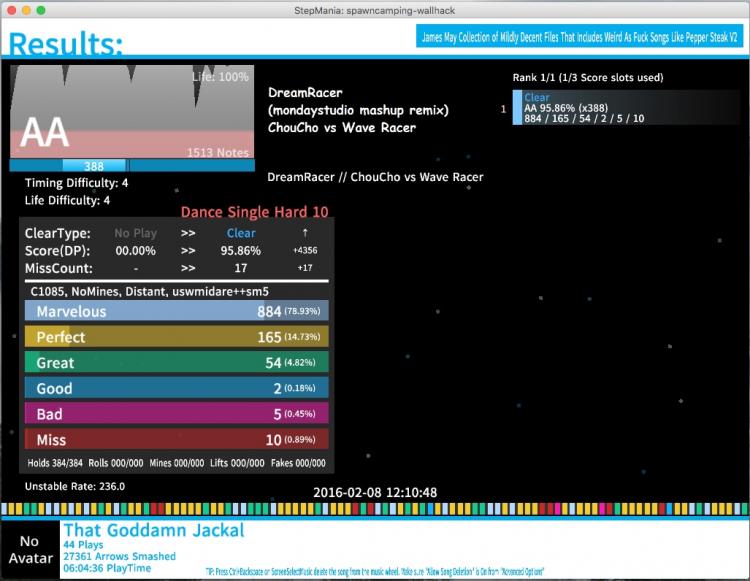Click the 388 combo progress bar
Screen dimensions: 750x581
pyautogui.click(x=132, y=165)
